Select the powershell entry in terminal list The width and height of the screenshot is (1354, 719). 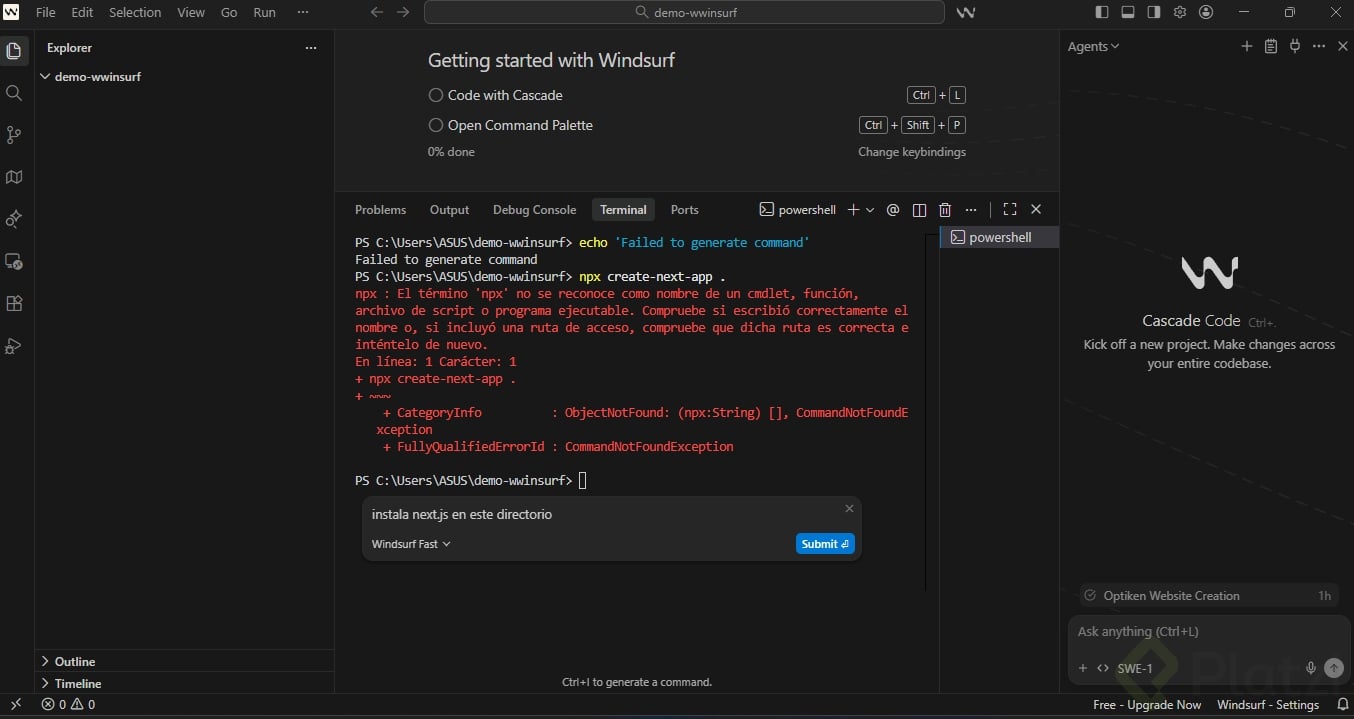(999, 238)
